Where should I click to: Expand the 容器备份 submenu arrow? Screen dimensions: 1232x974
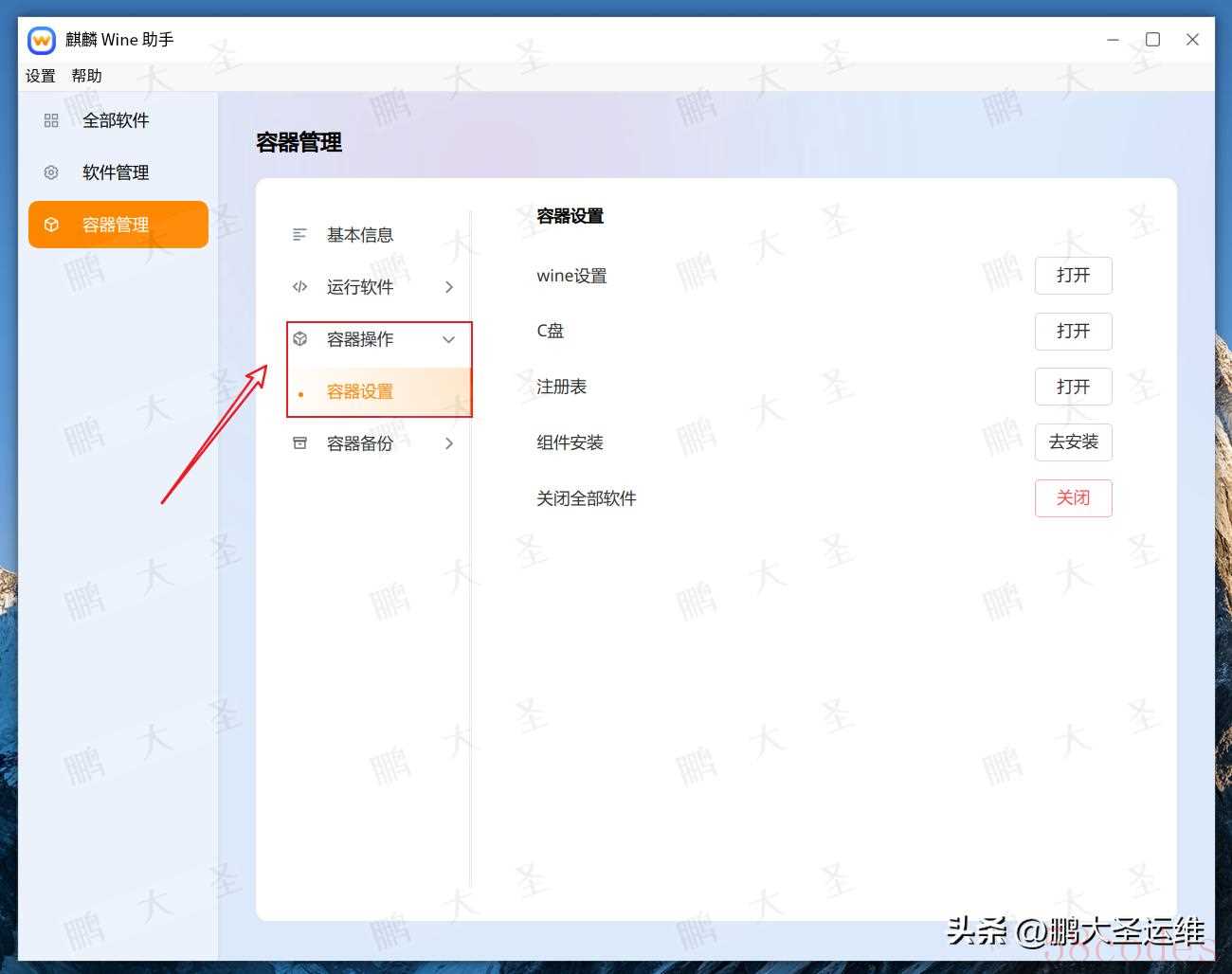coord(449,443)
